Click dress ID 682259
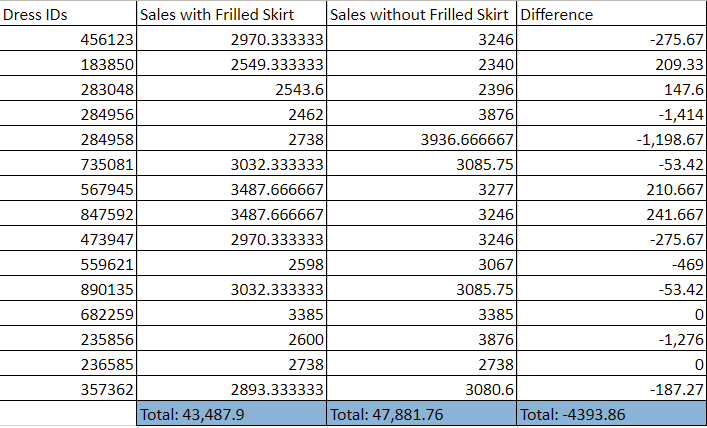This screenshot has height=428, width=707. [x=68, y=314]
